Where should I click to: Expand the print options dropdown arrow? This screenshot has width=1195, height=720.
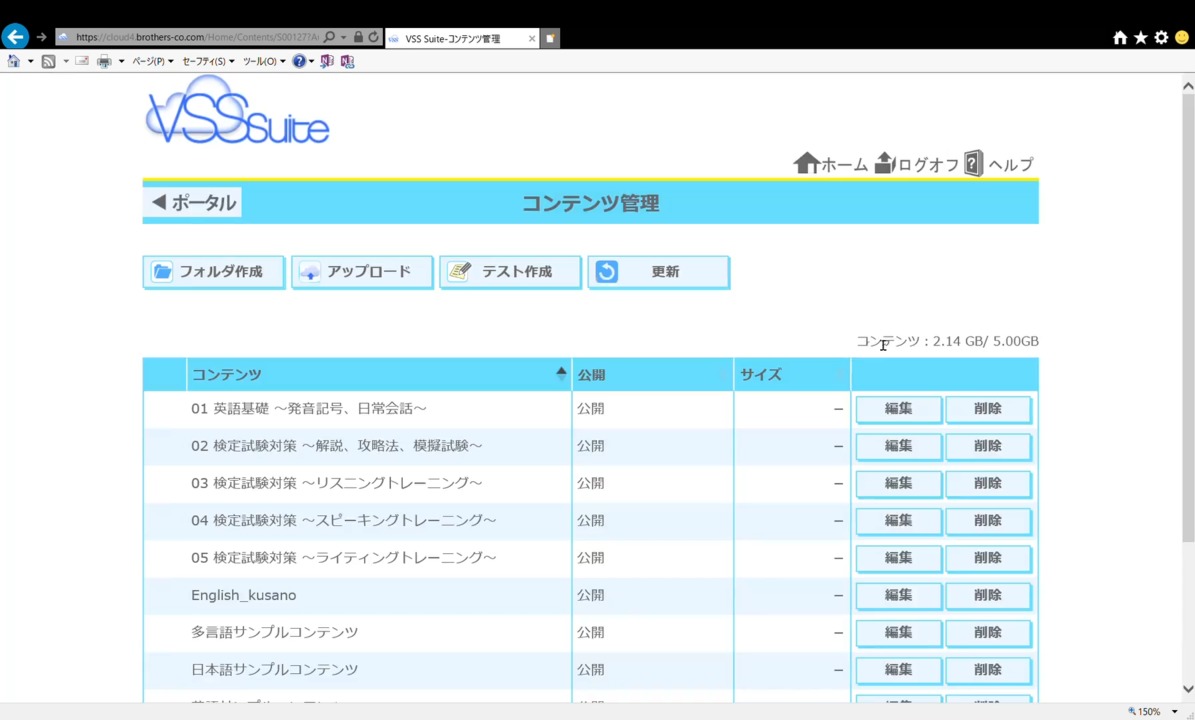point(121,61)
